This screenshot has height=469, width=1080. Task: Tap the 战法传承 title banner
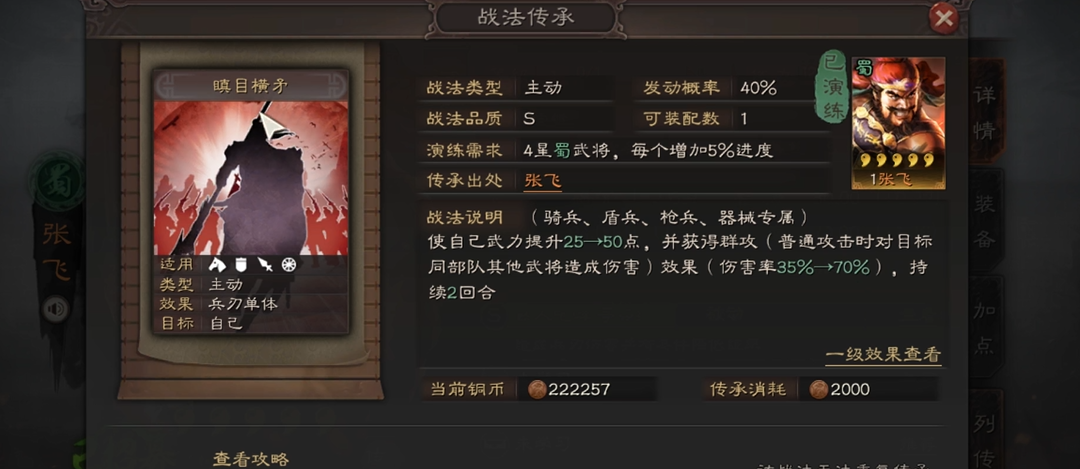click(526, 18)
